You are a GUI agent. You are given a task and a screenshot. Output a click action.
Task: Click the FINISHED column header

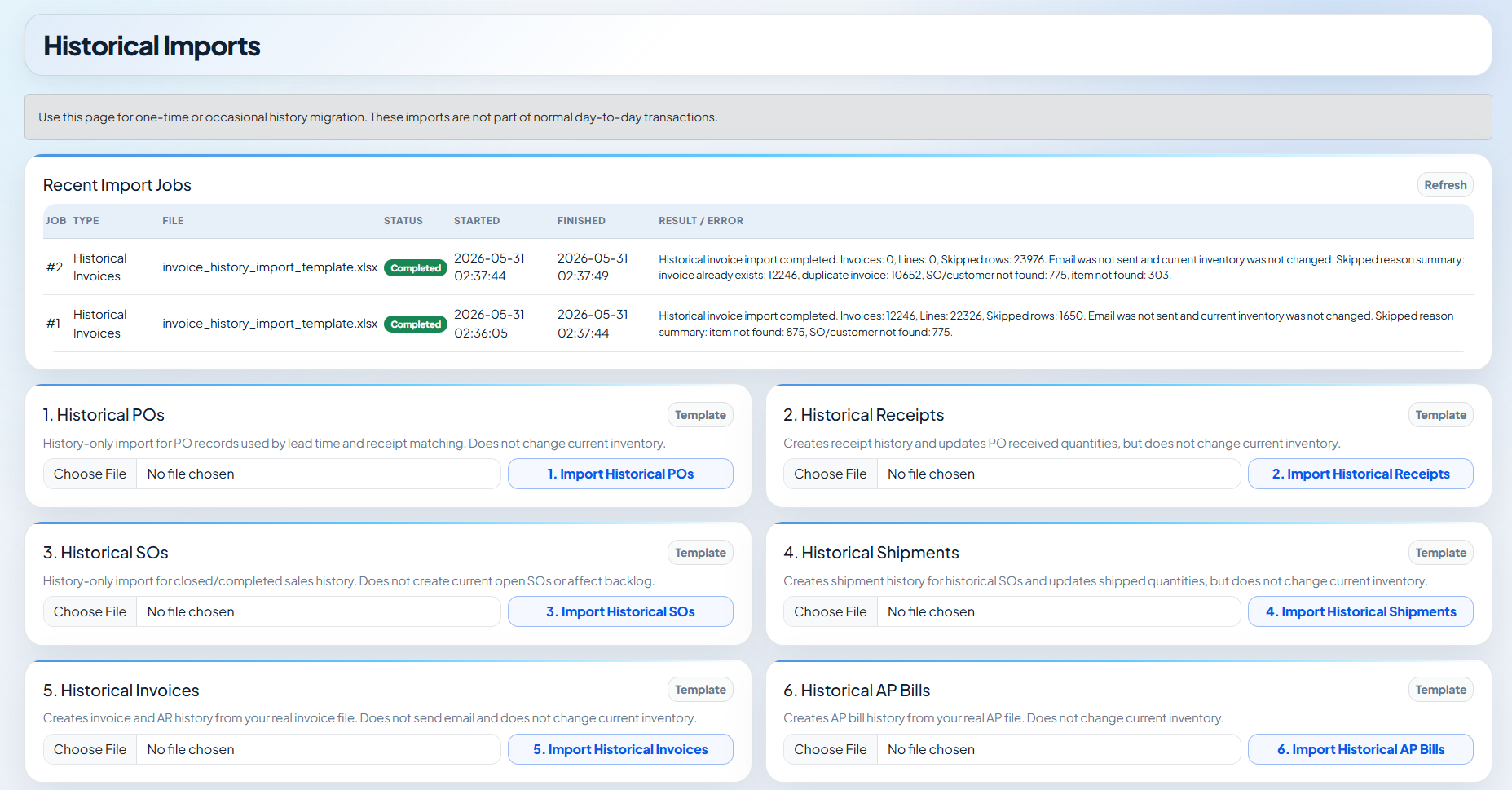[581, 221]
